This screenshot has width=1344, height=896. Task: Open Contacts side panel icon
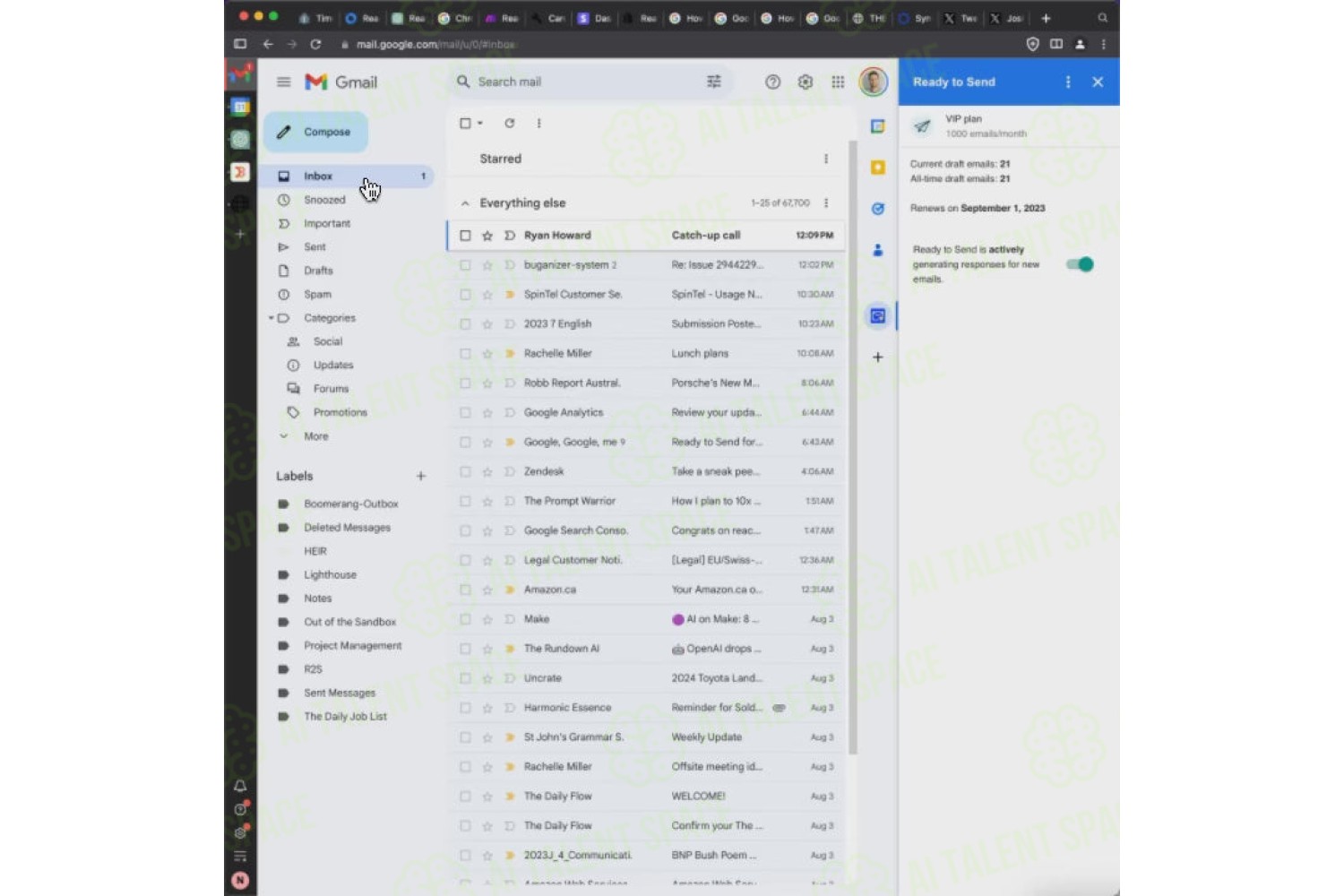tap(877, 250)
